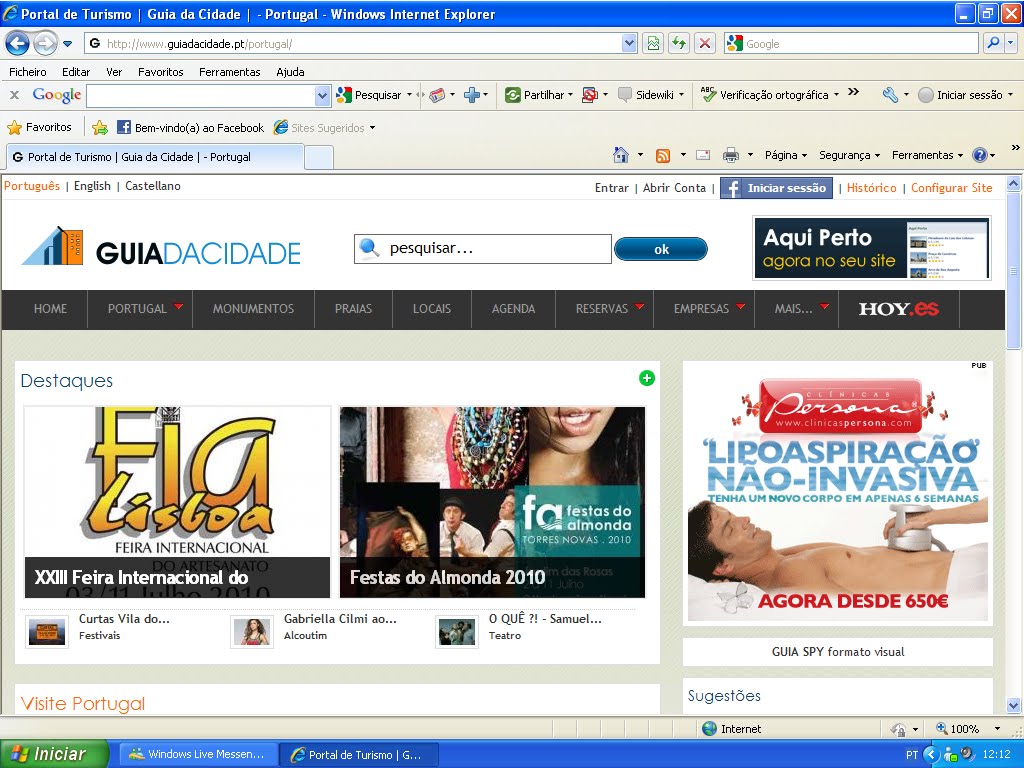Click the RSS feeds icon

[x=663, y=155]
